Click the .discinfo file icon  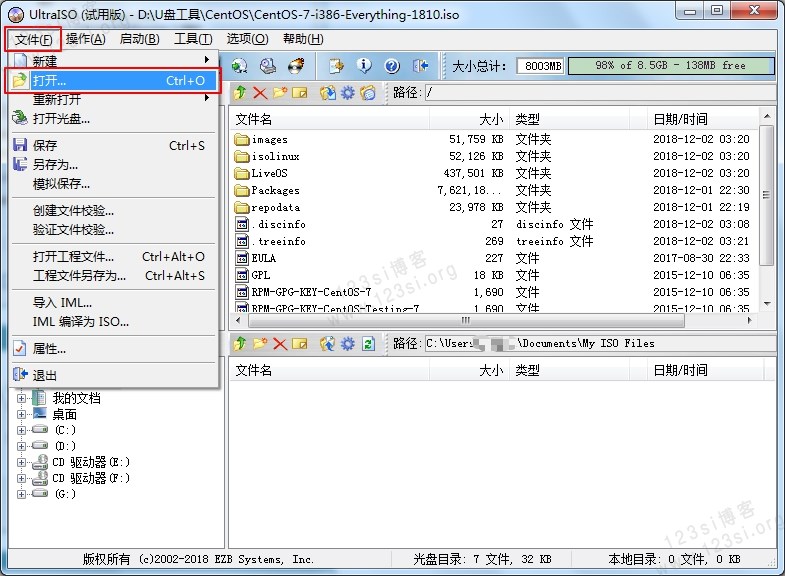[x=242, y=224]
